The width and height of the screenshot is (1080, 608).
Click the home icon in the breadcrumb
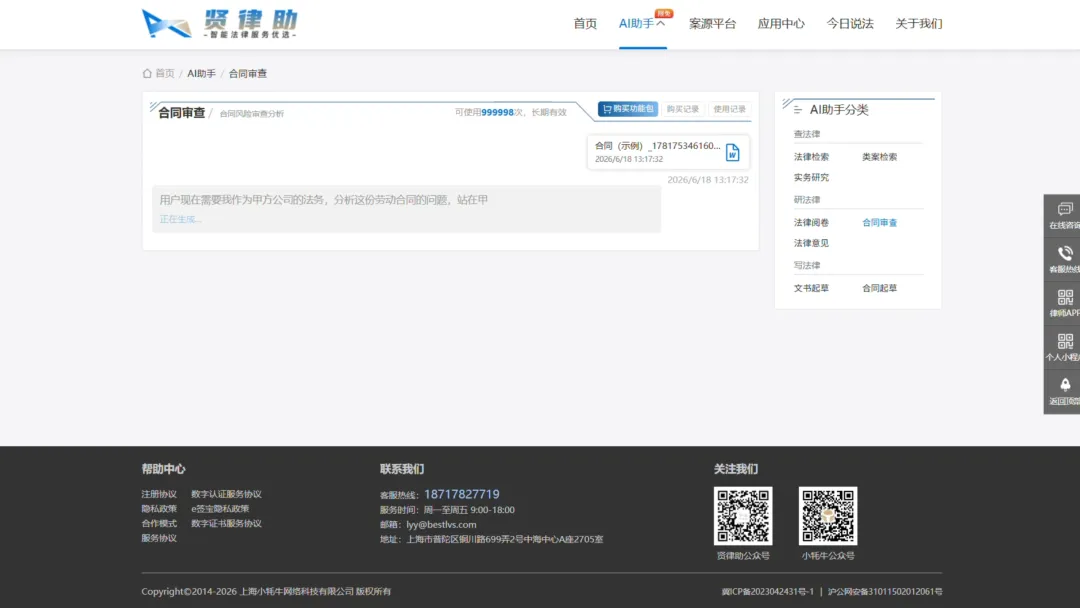pyautogui.click(x=147, y=73)
